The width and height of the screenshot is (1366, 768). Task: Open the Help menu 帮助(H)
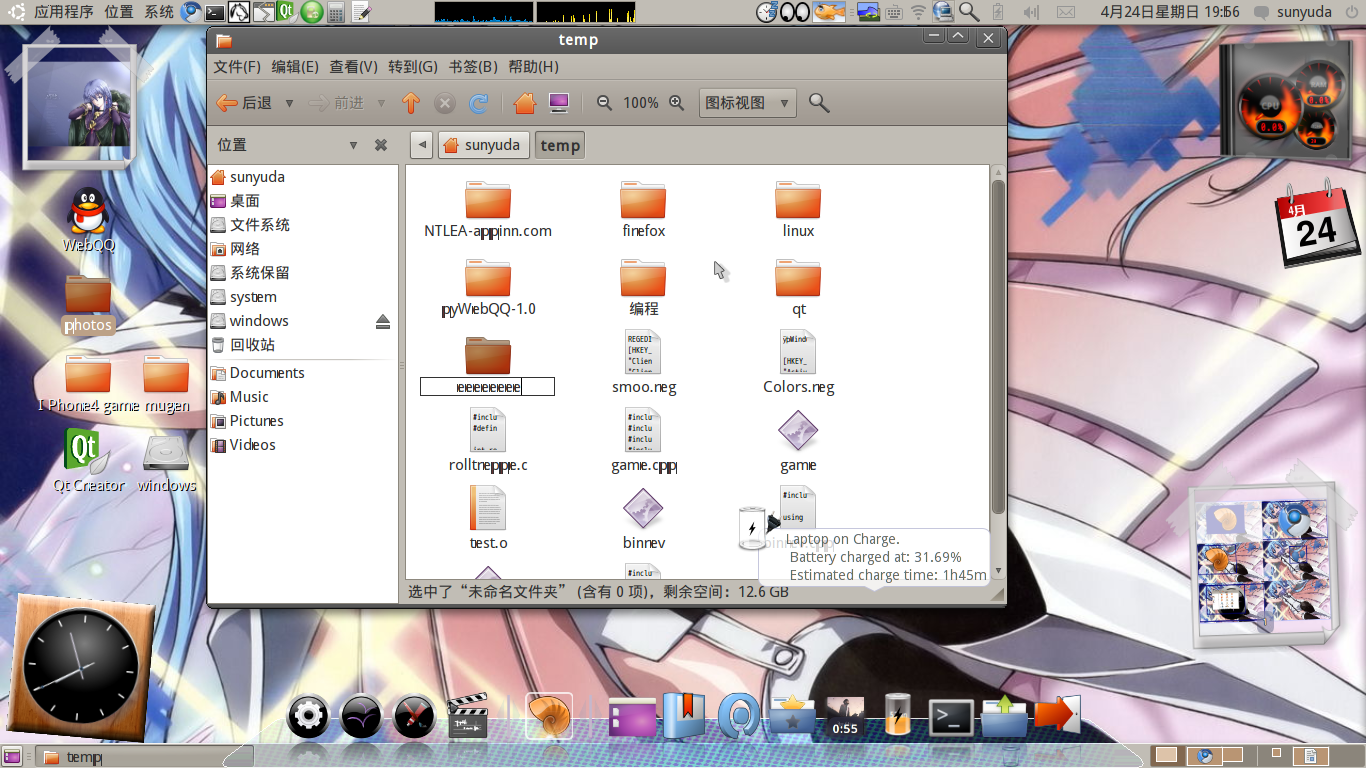tap(533, 66)
